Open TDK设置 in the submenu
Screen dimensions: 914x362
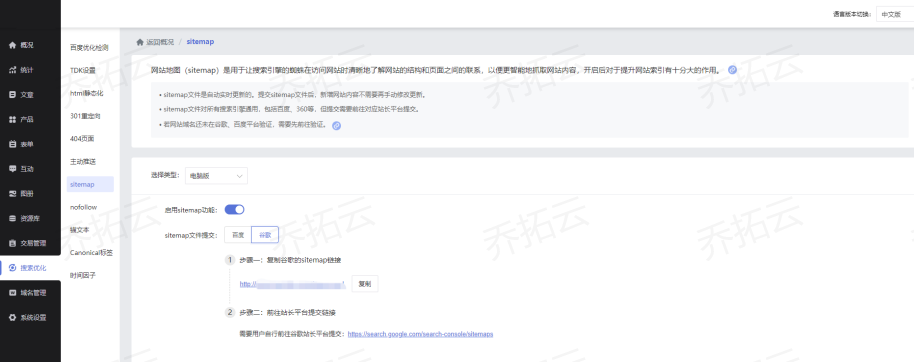point(83,71)
